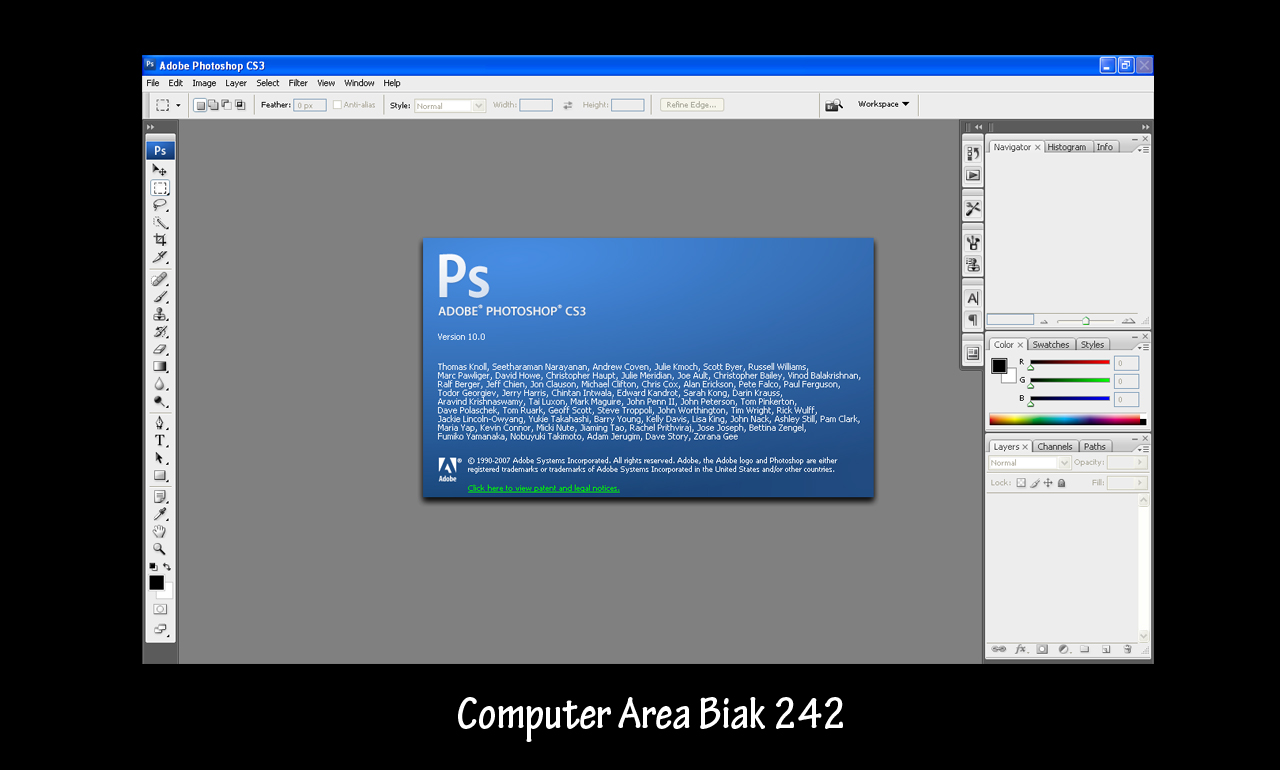Open the Layers panel options menu

(x=1143, y=449)
